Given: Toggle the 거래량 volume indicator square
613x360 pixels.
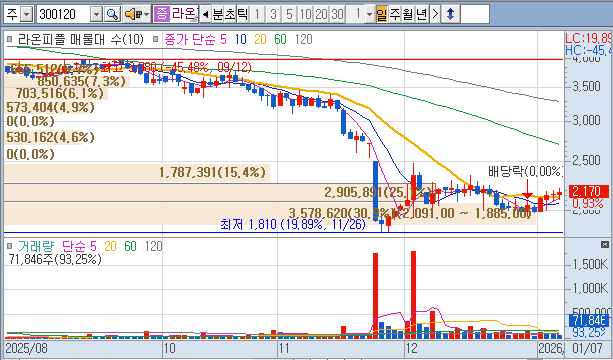Looking at the screenshot, I should pos(10,246).
